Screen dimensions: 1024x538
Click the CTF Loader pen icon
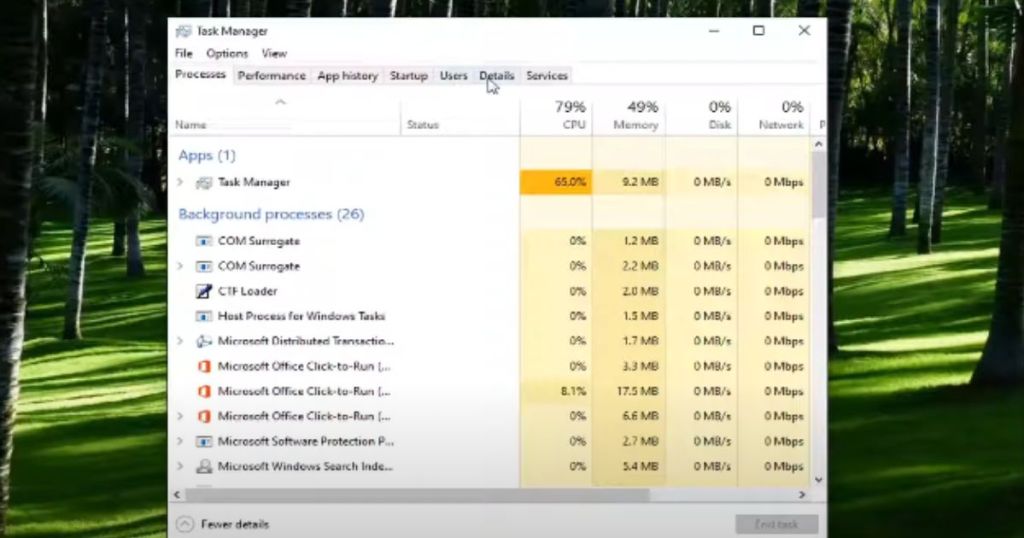point(204,291)
